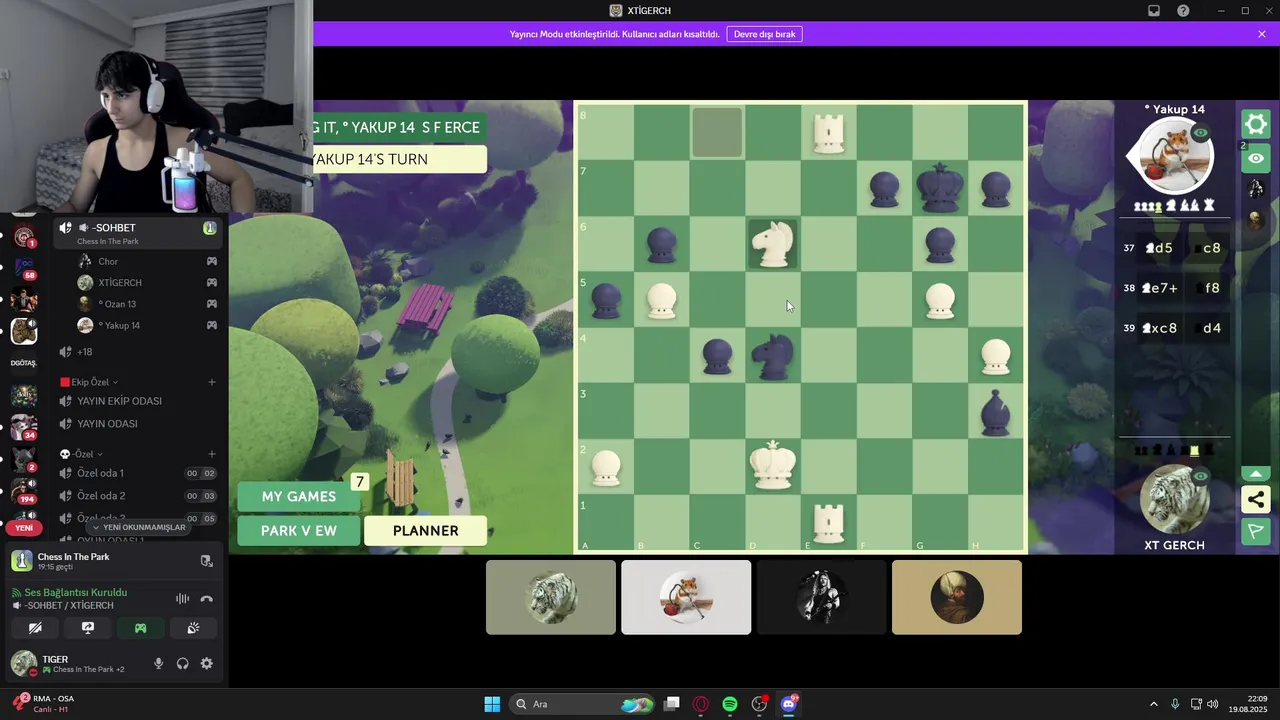Select the white rook on e1
1280x720 pixels.
829,521
